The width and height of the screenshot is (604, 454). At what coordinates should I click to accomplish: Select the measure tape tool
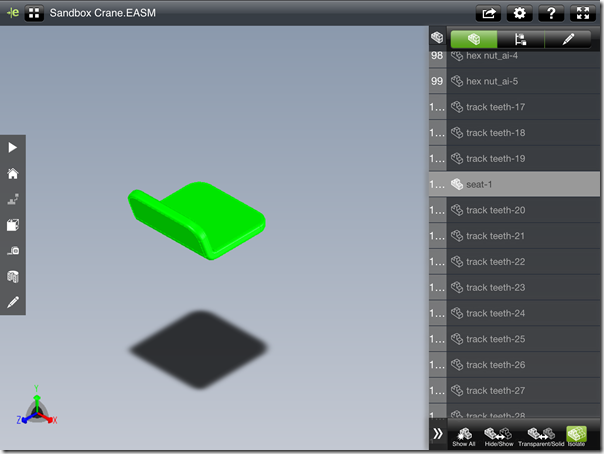pos(13,251)
